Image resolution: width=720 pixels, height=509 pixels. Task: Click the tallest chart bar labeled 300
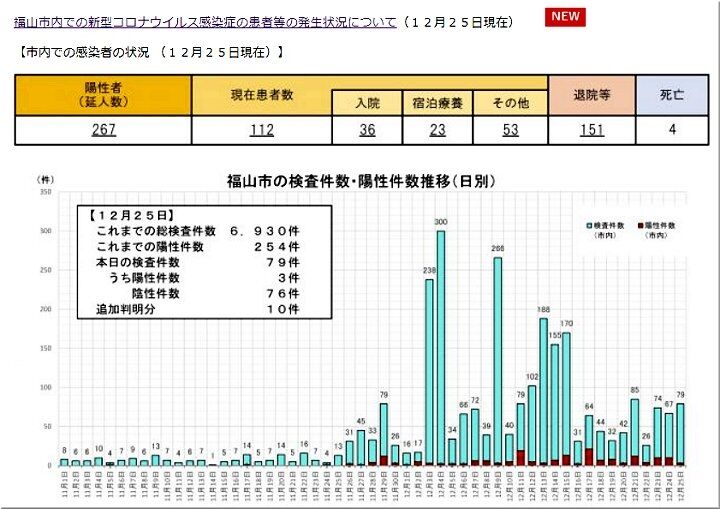point(440,348)
